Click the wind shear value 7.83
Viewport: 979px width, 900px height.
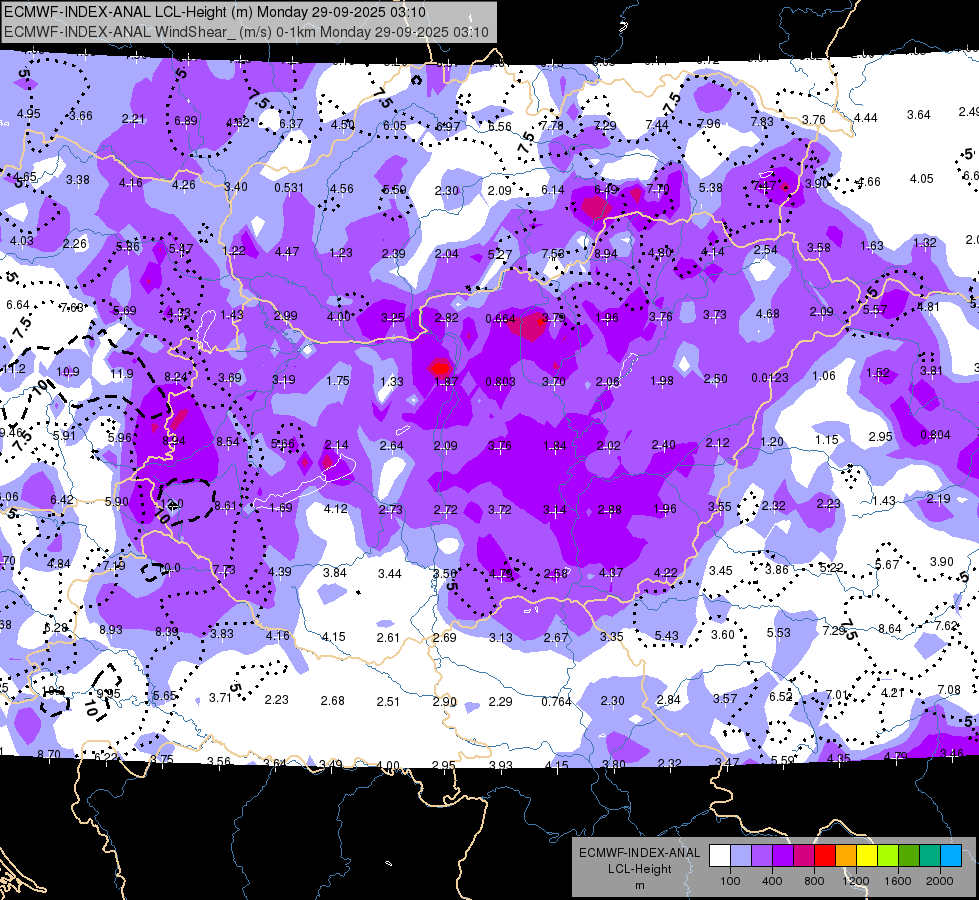pyautogui.click(x=762, y=122)
